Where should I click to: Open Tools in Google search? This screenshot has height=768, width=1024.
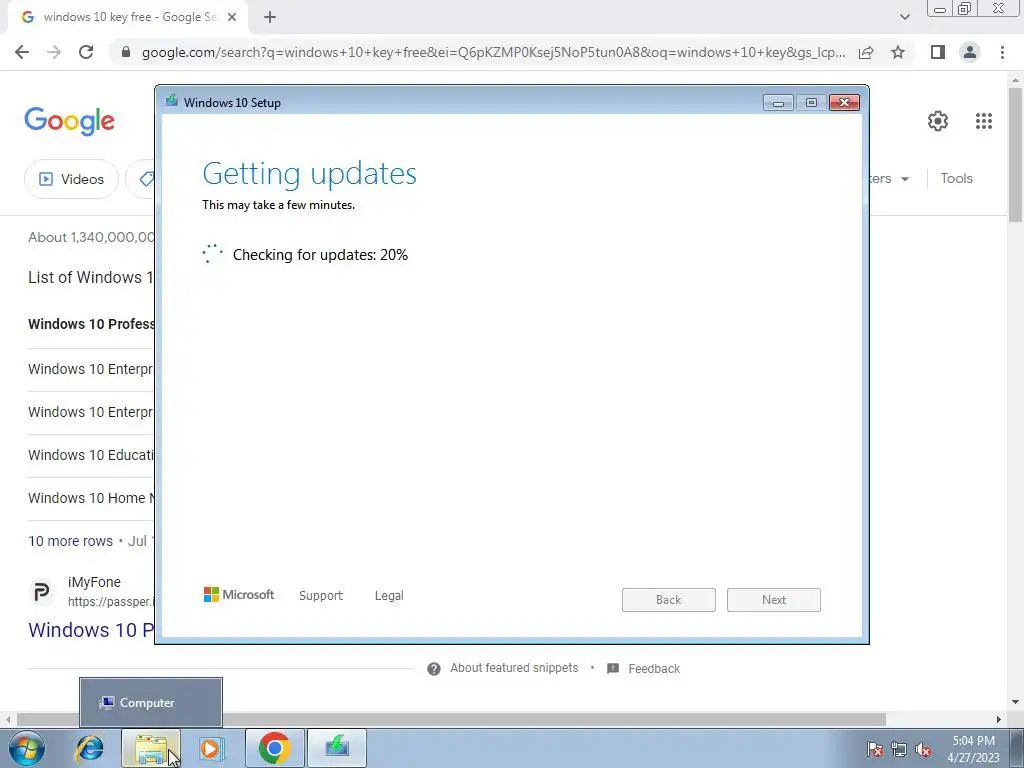[957, 178]
